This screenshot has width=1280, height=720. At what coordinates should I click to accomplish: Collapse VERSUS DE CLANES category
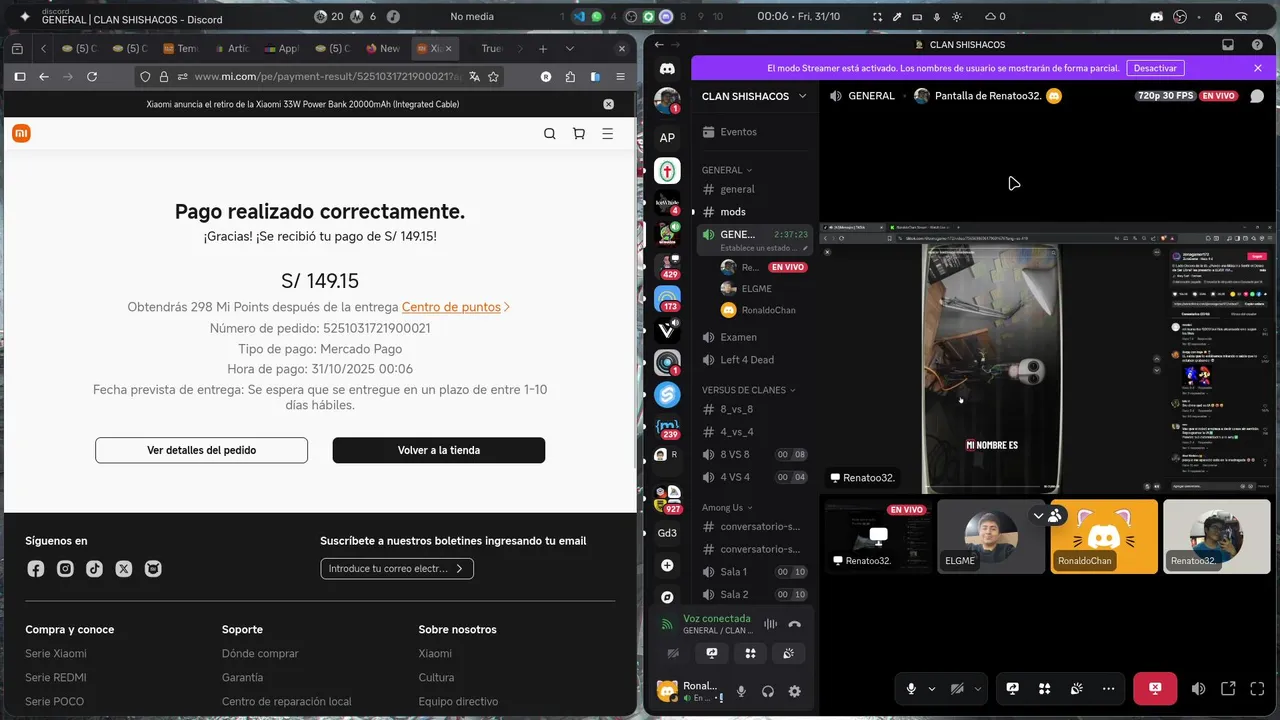749,390
